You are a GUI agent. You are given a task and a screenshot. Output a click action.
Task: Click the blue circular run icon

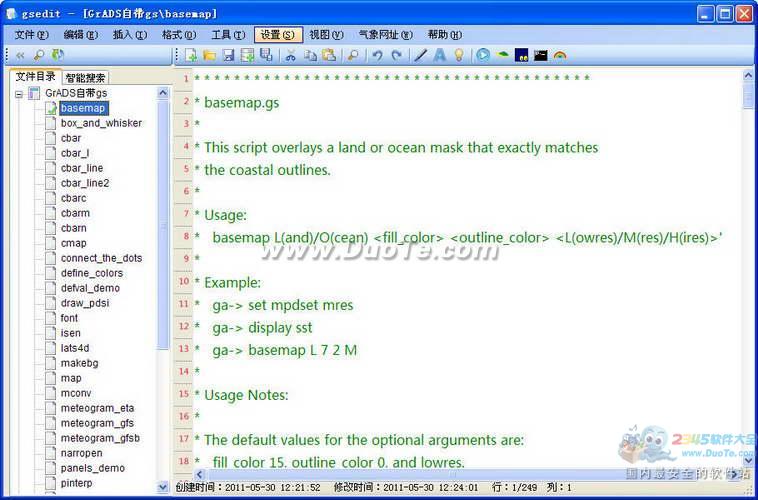pos(482,55)
